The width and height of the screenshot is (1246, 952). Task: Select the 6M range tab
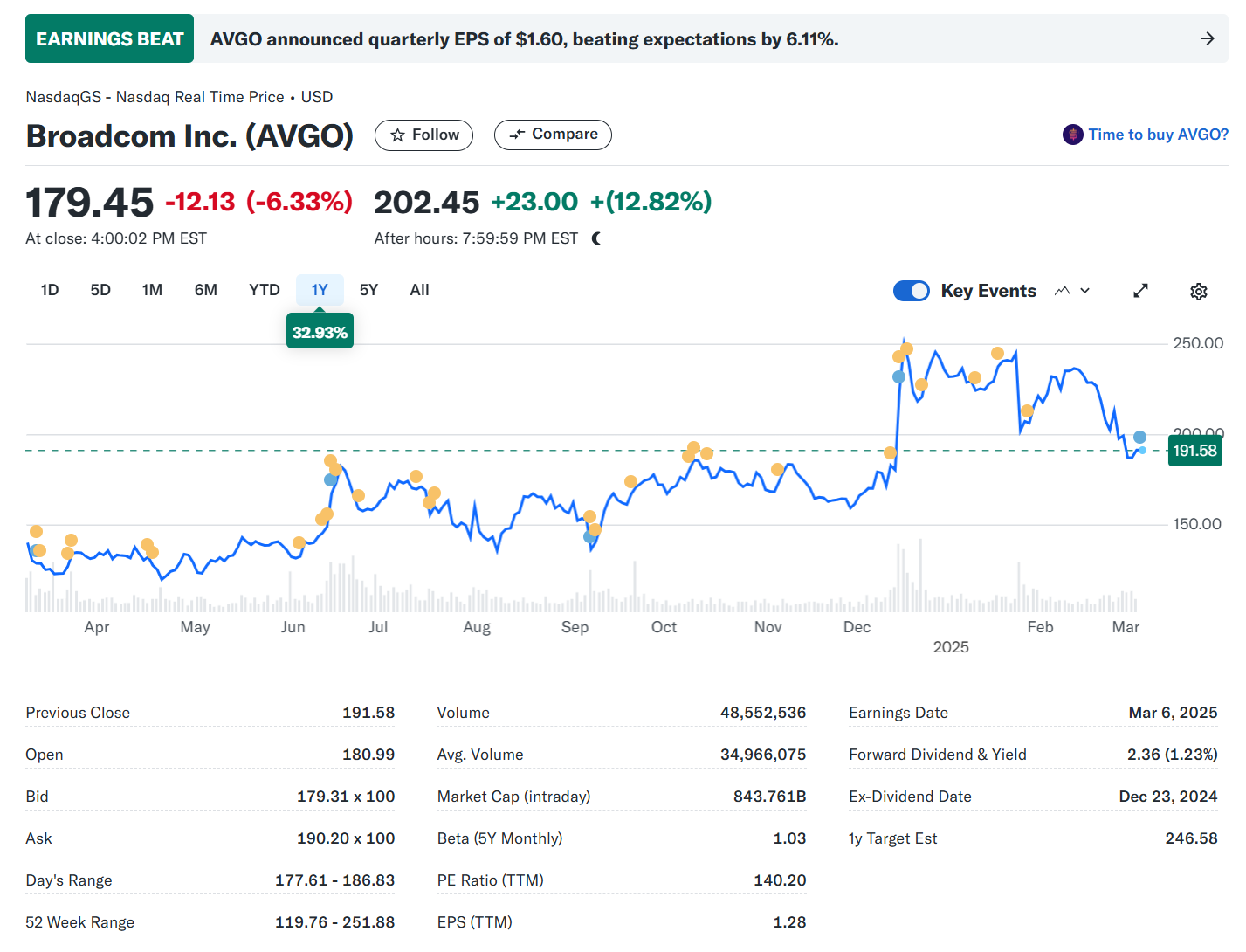(x=206, y=290)
